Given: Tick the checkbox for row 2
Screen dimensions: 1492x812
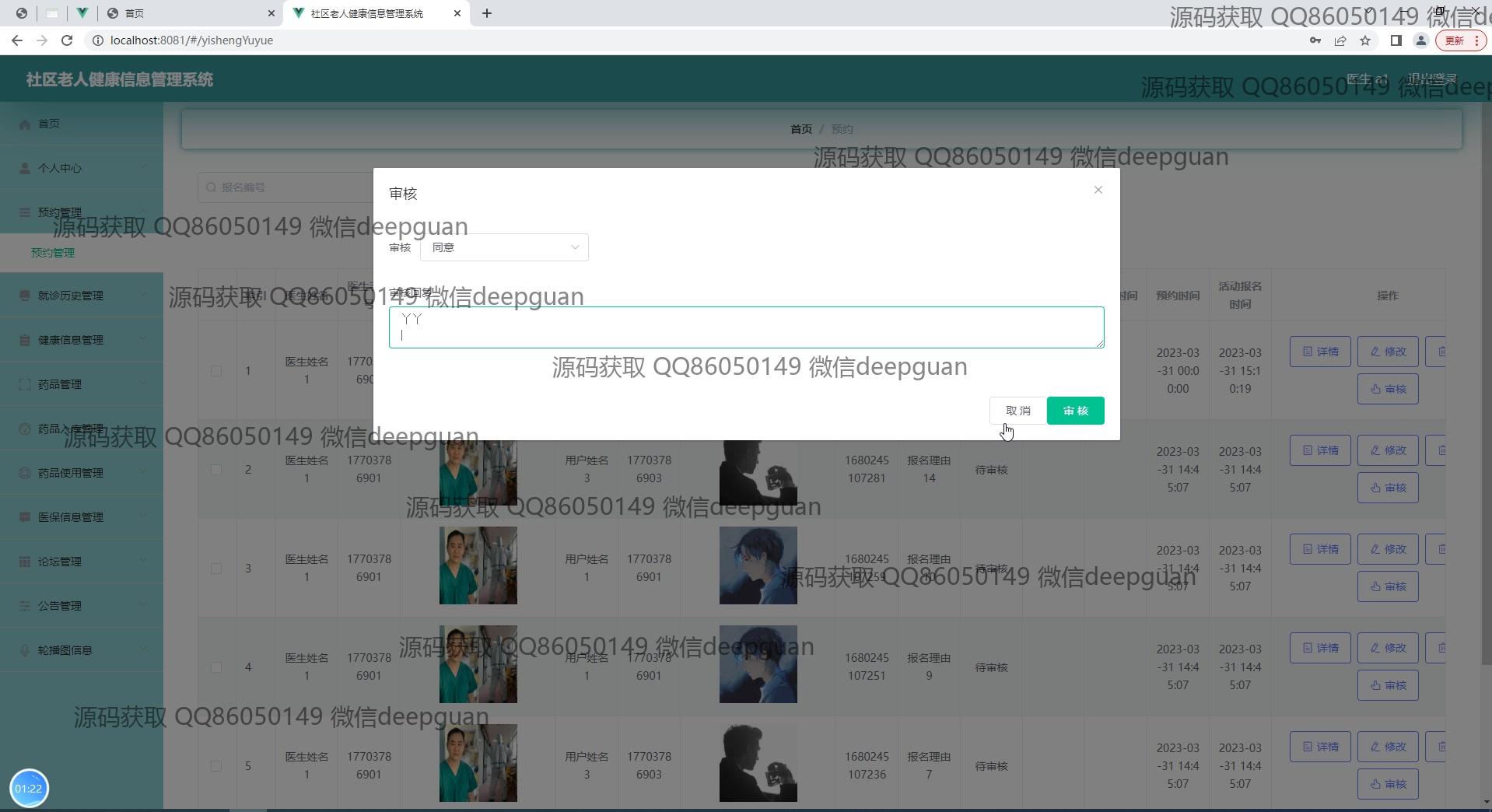Looking at the screenshot, I should tap(216, 470).
